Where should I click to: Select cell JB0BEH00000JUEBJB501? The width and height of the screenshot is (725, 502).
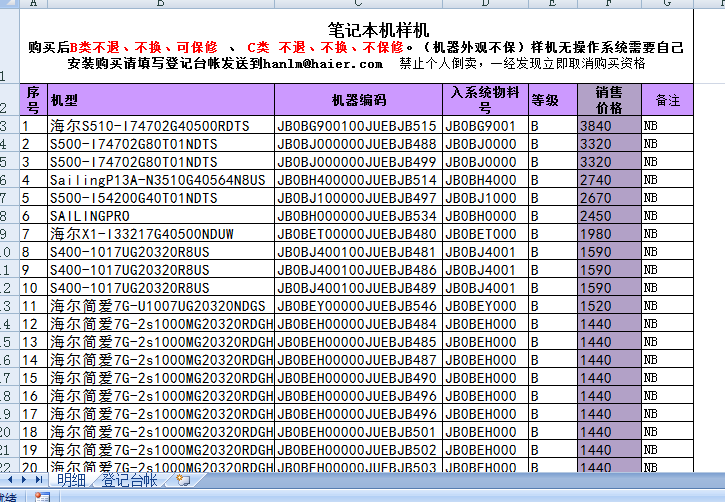(358, 432)
